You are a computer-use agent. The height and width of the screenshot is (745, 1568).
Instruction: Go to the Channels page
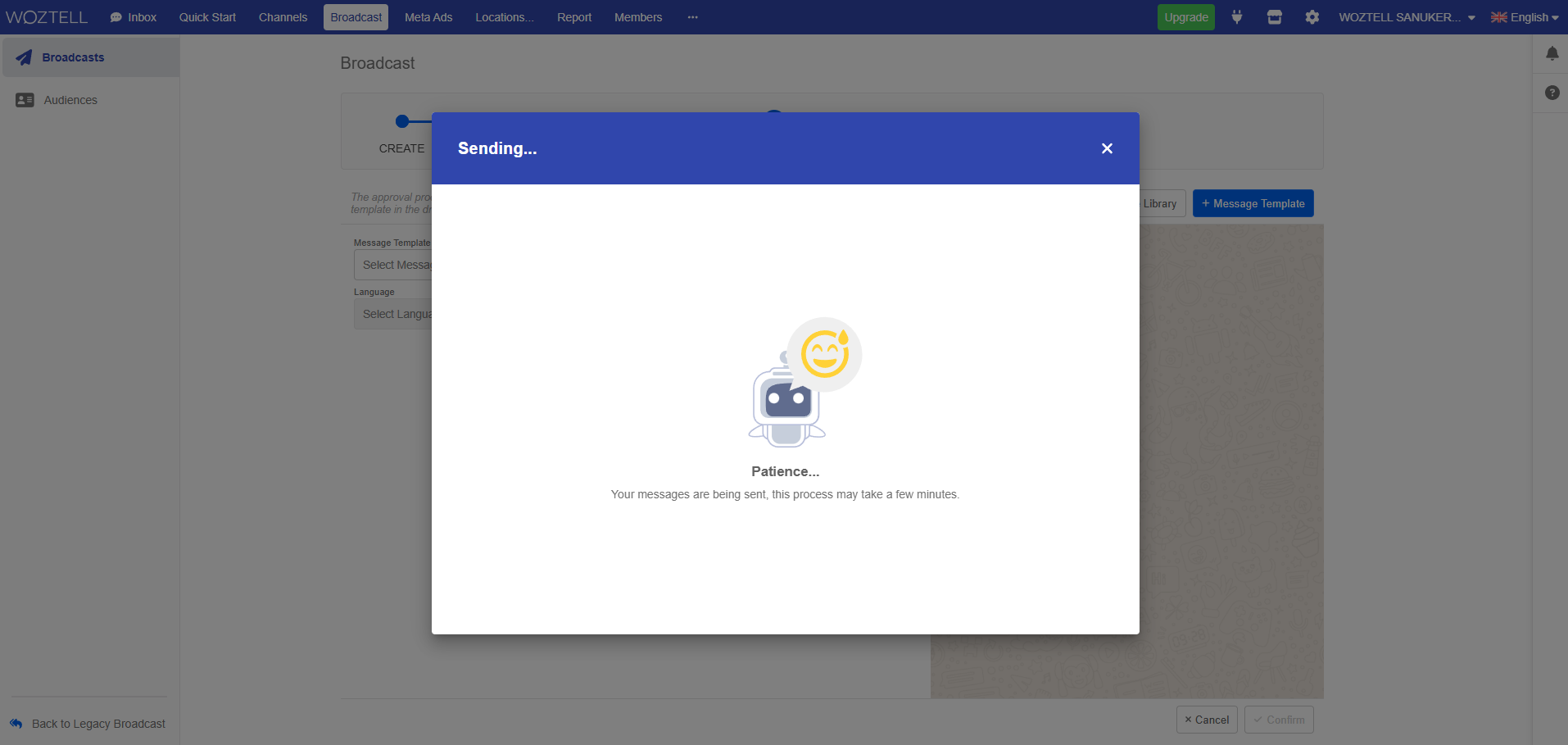click(x=283, y=17)
